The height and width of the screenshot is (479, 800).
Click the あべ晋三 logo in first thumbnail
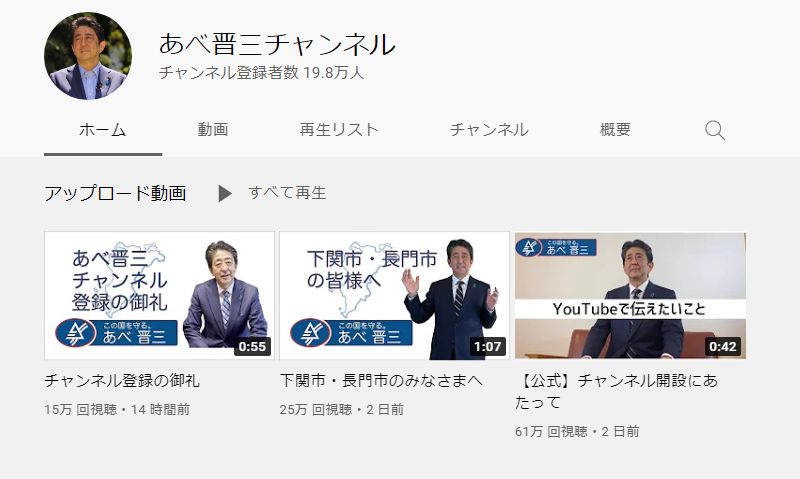pos(116,333)
